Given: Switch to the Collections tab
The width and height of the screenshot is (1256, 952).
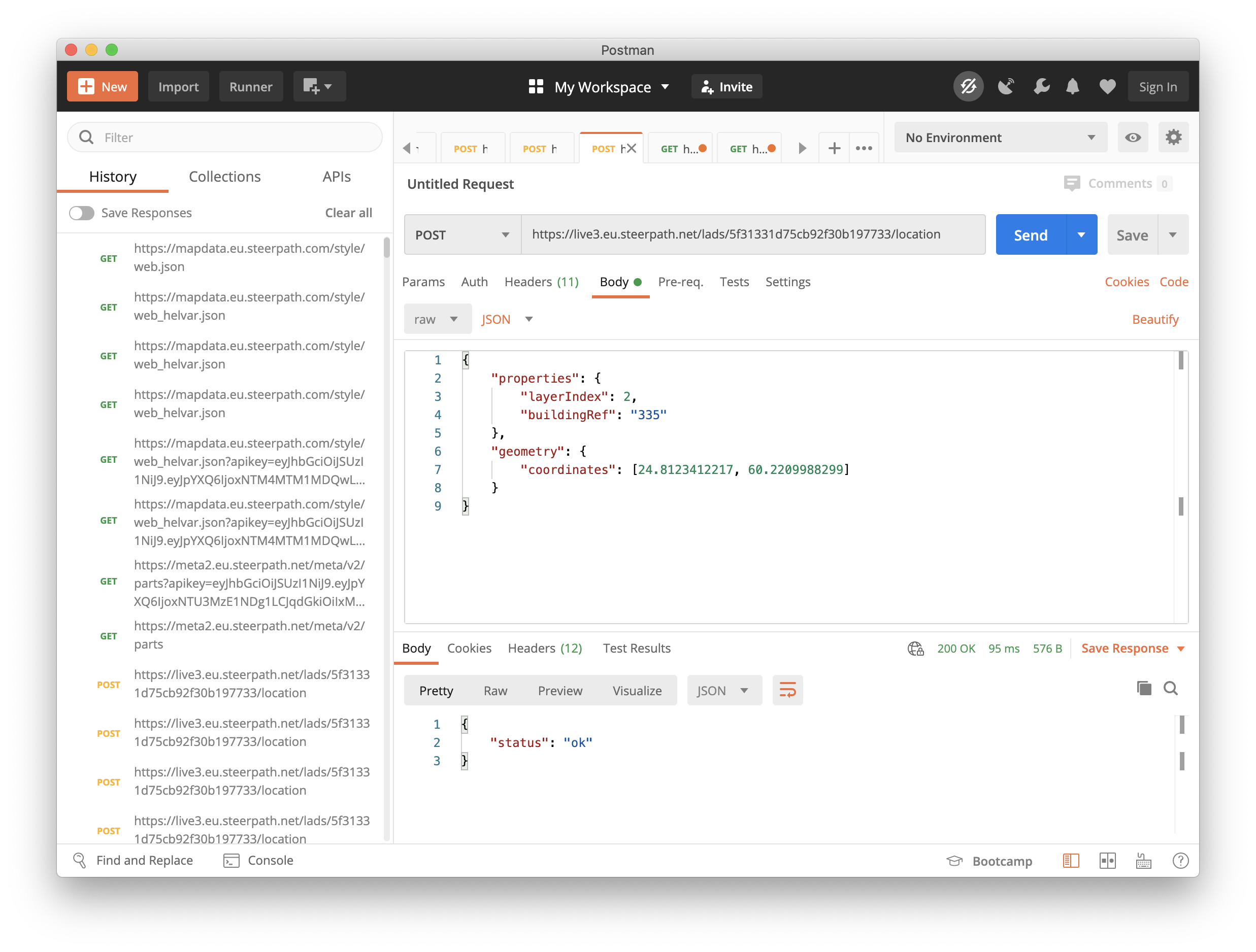Looking at the screenshot, I should point(224,177).
